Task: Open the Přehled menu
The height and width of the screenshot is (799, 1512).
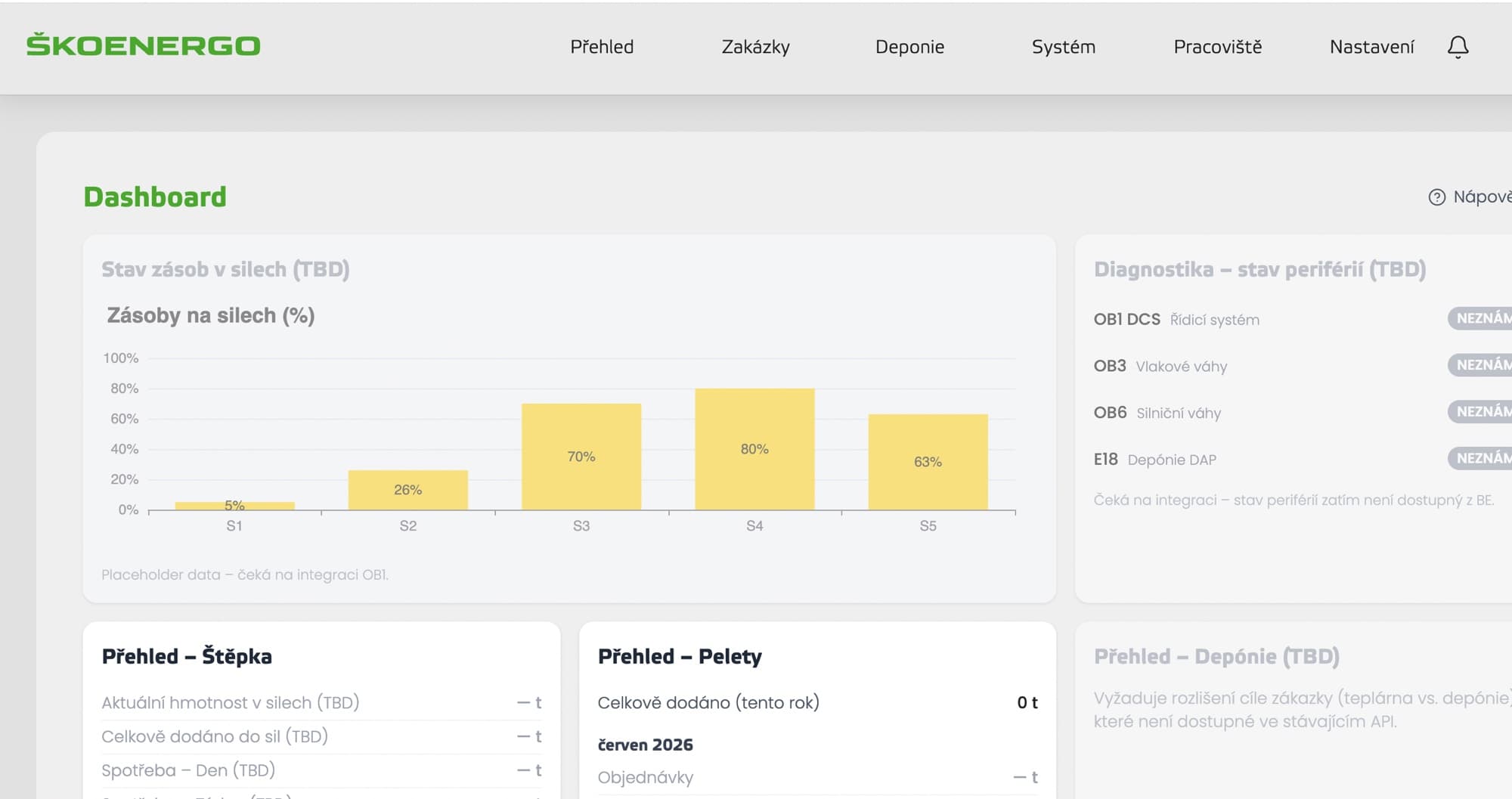Action: point(602,47)
